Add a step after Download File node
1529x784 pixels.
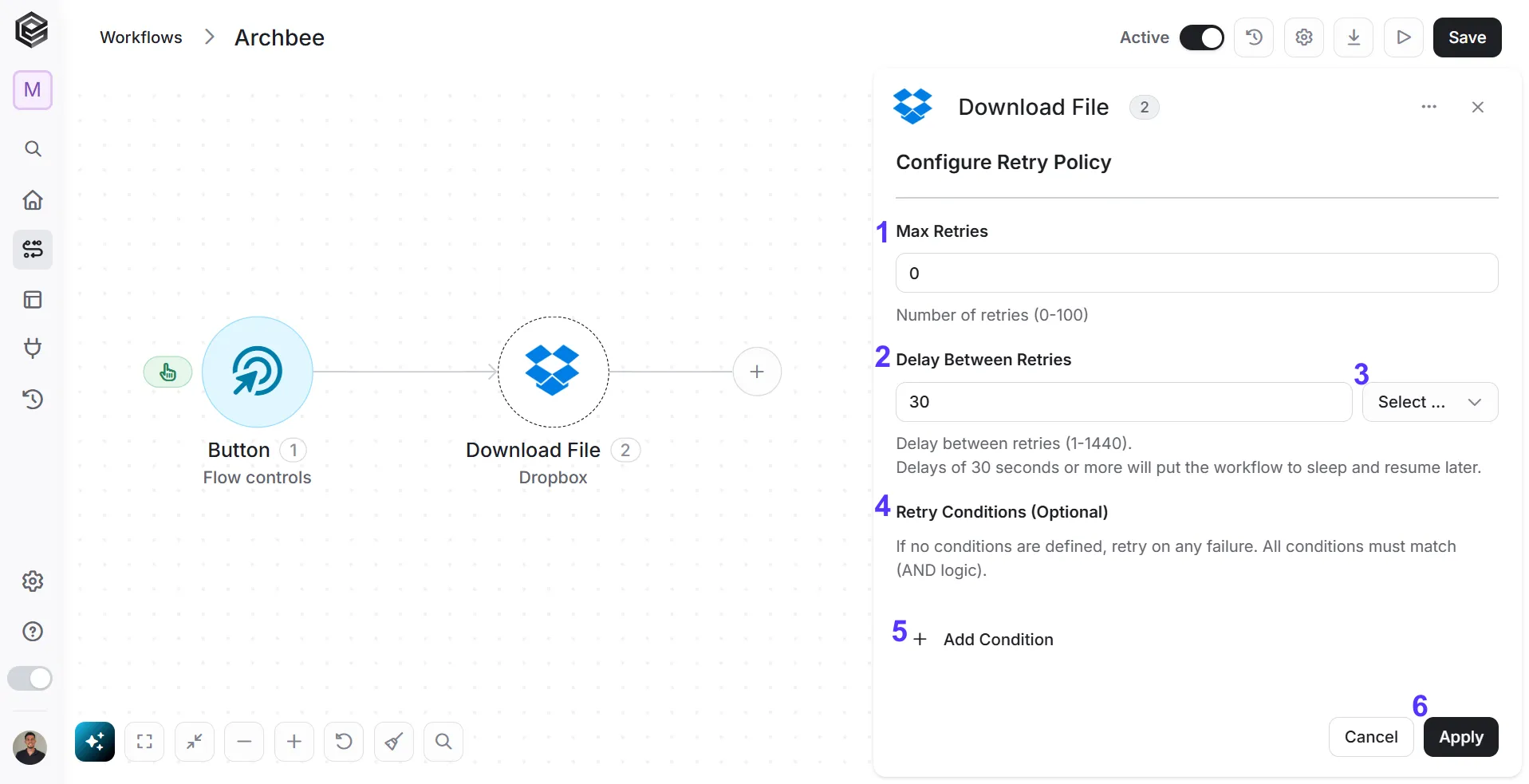757,372
